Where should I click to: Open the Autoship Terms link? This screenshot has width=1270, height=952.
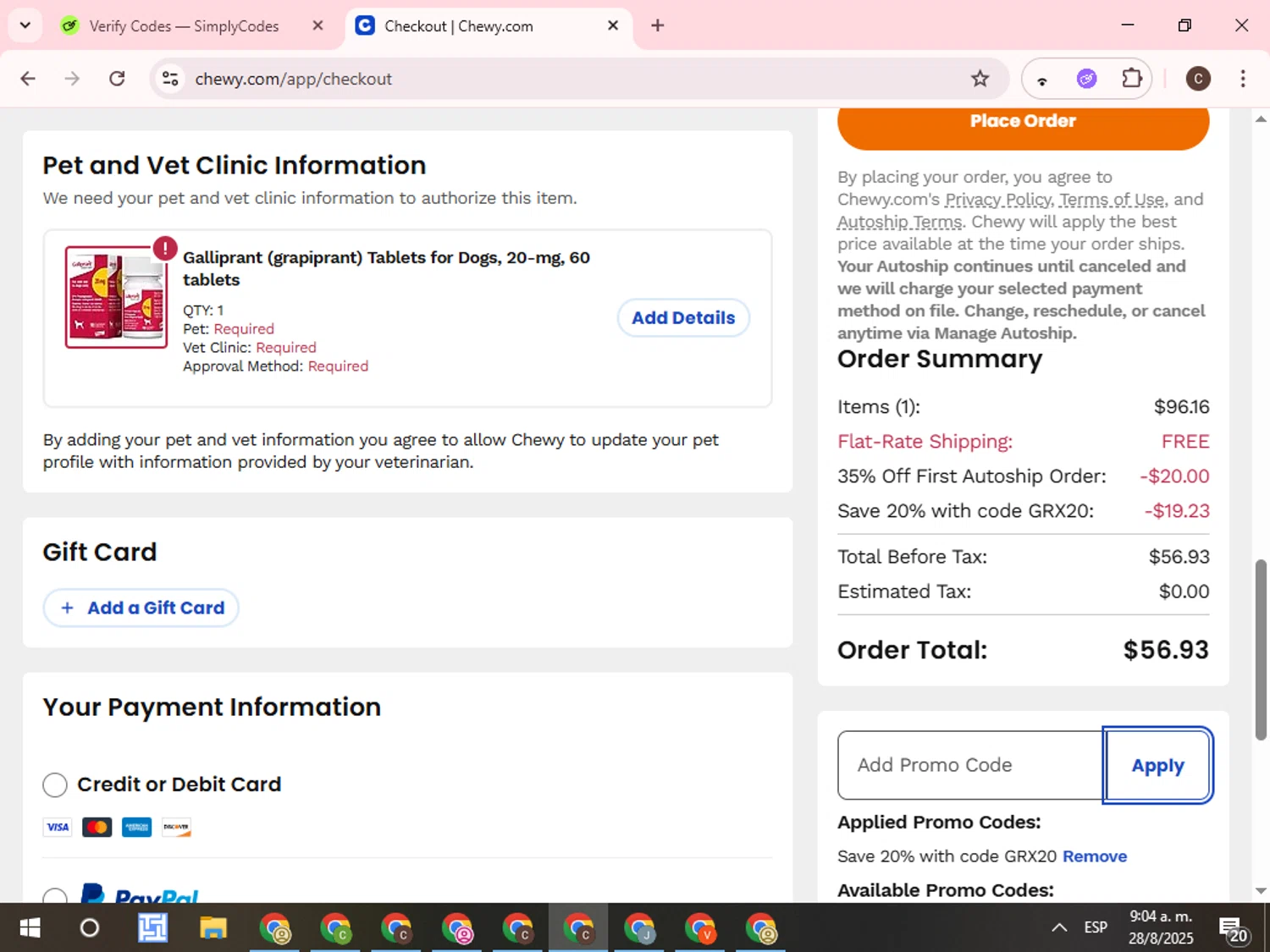(x=899, y=222)
